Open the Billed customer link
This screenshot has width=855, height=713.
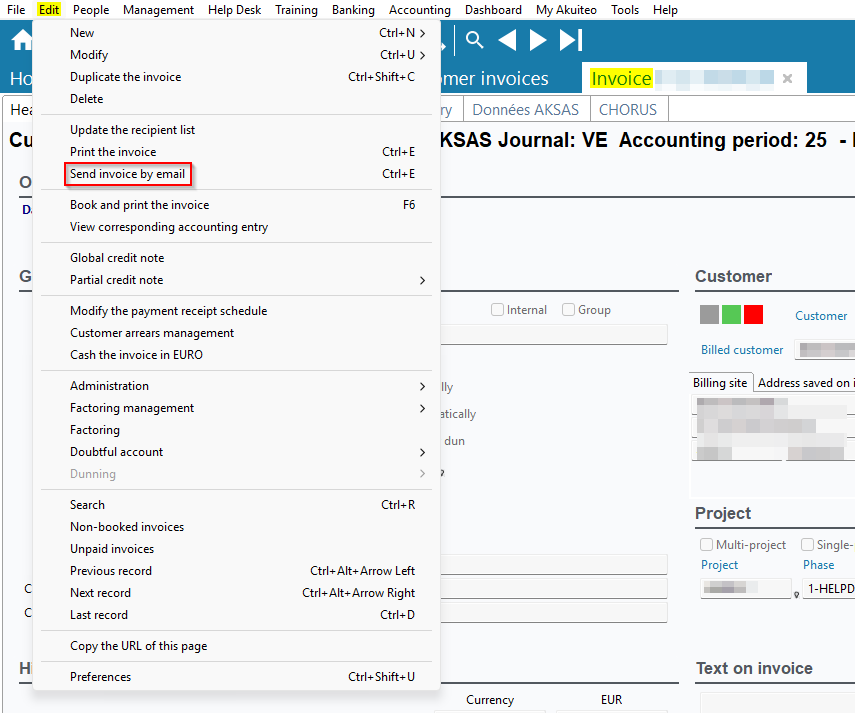742,350
